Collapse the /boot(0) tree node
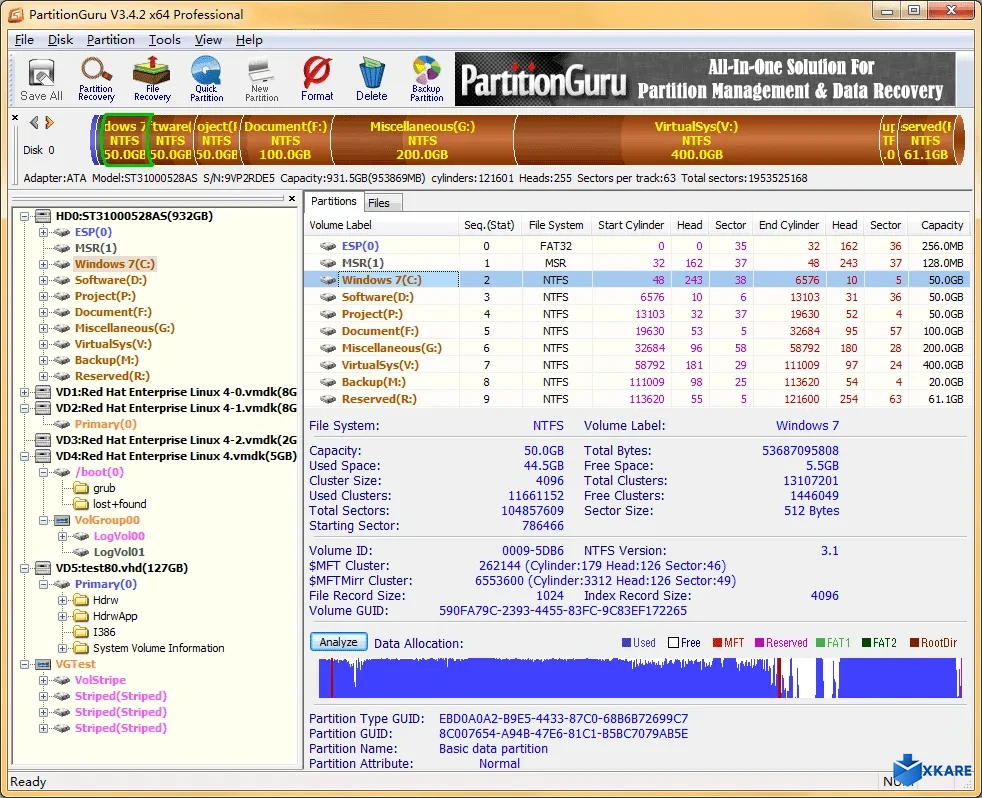The image size is (982, 798). (x=43, y=472)
